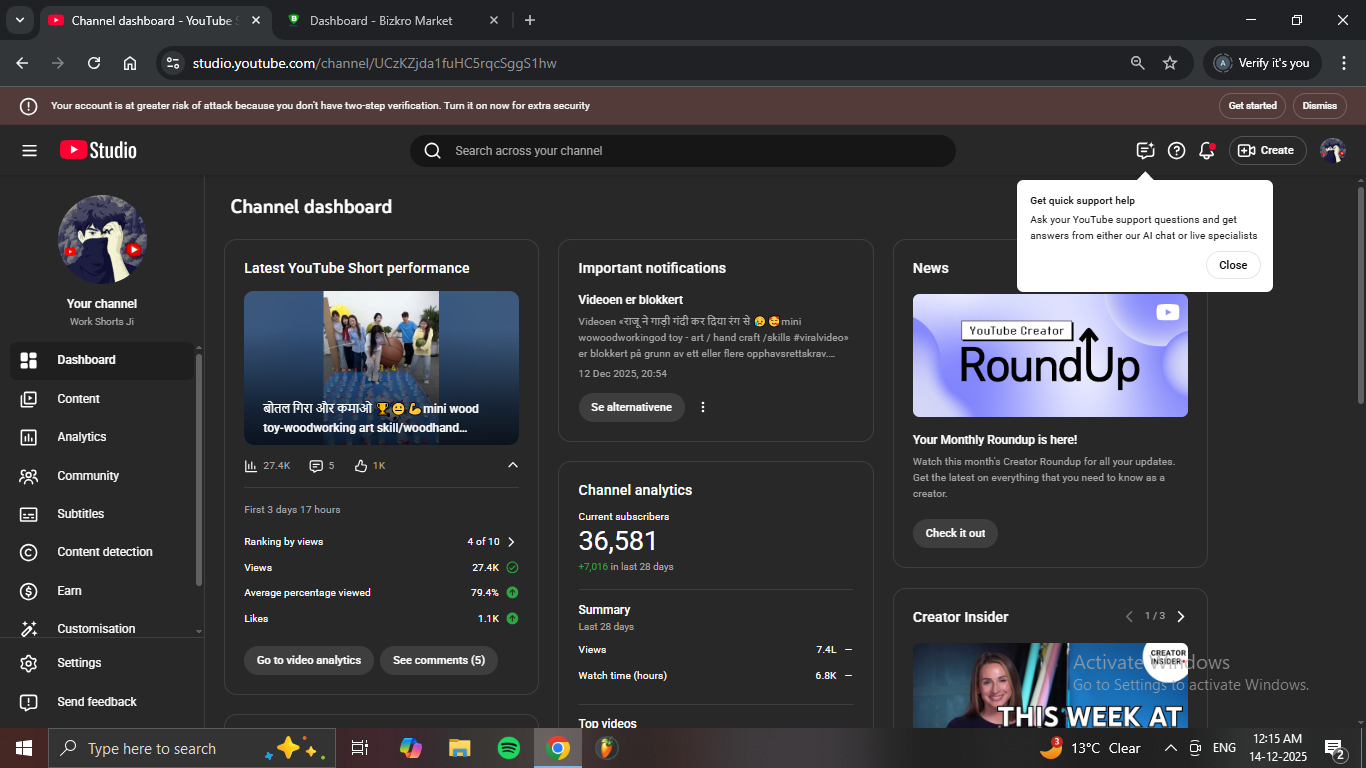Click the search across your channel field
Viewport: 1366px width, 768px height.
(x=682, y=151)
